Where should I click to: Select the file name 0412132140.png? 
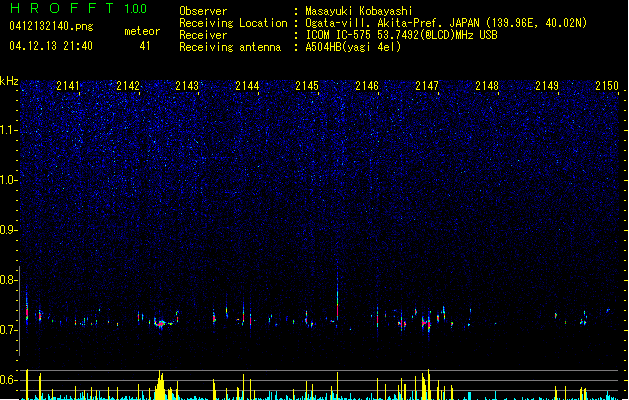tap(51, 26)
